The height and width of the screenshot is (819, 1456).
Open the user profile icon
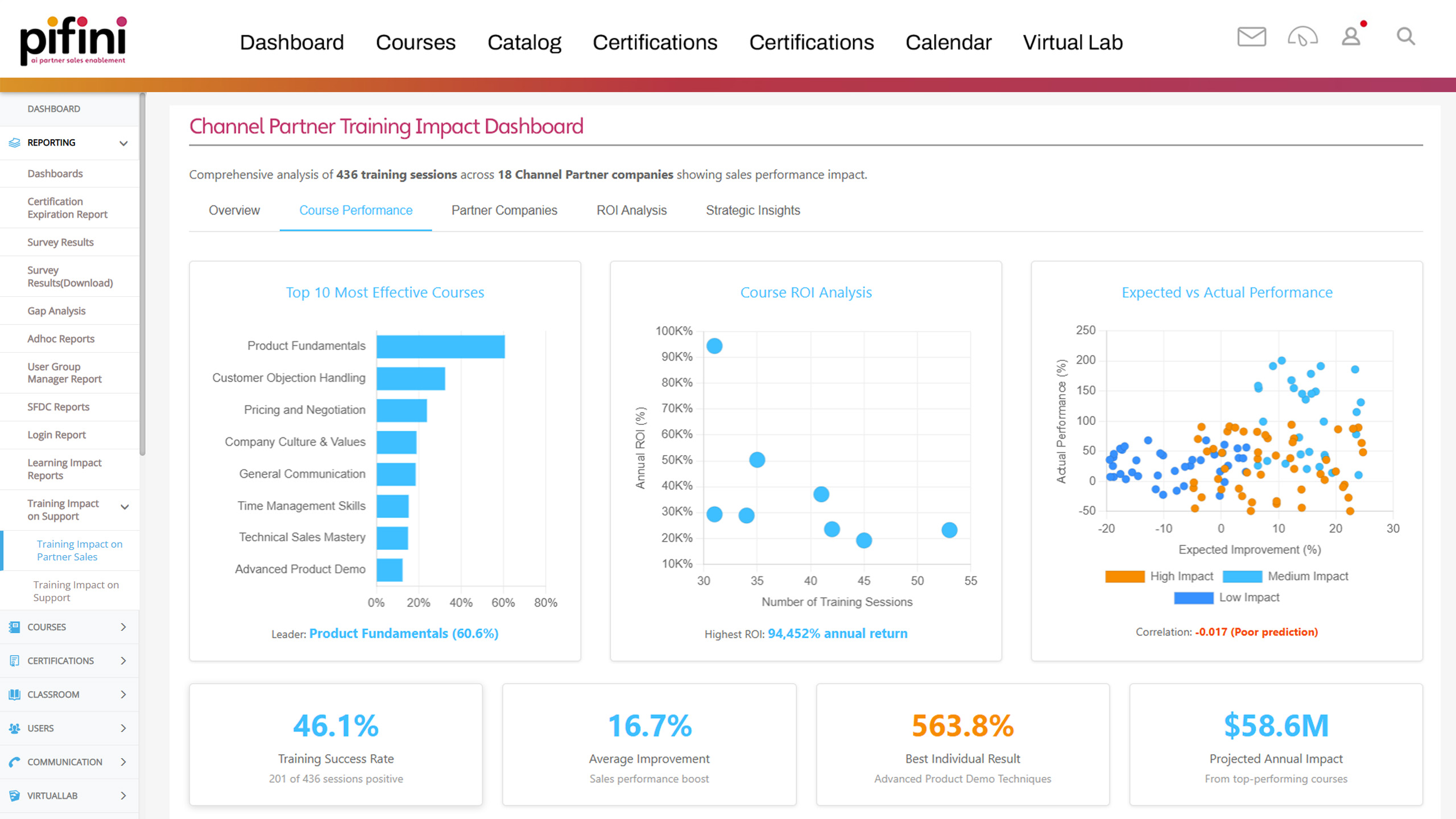click(x=1351, y=37)
